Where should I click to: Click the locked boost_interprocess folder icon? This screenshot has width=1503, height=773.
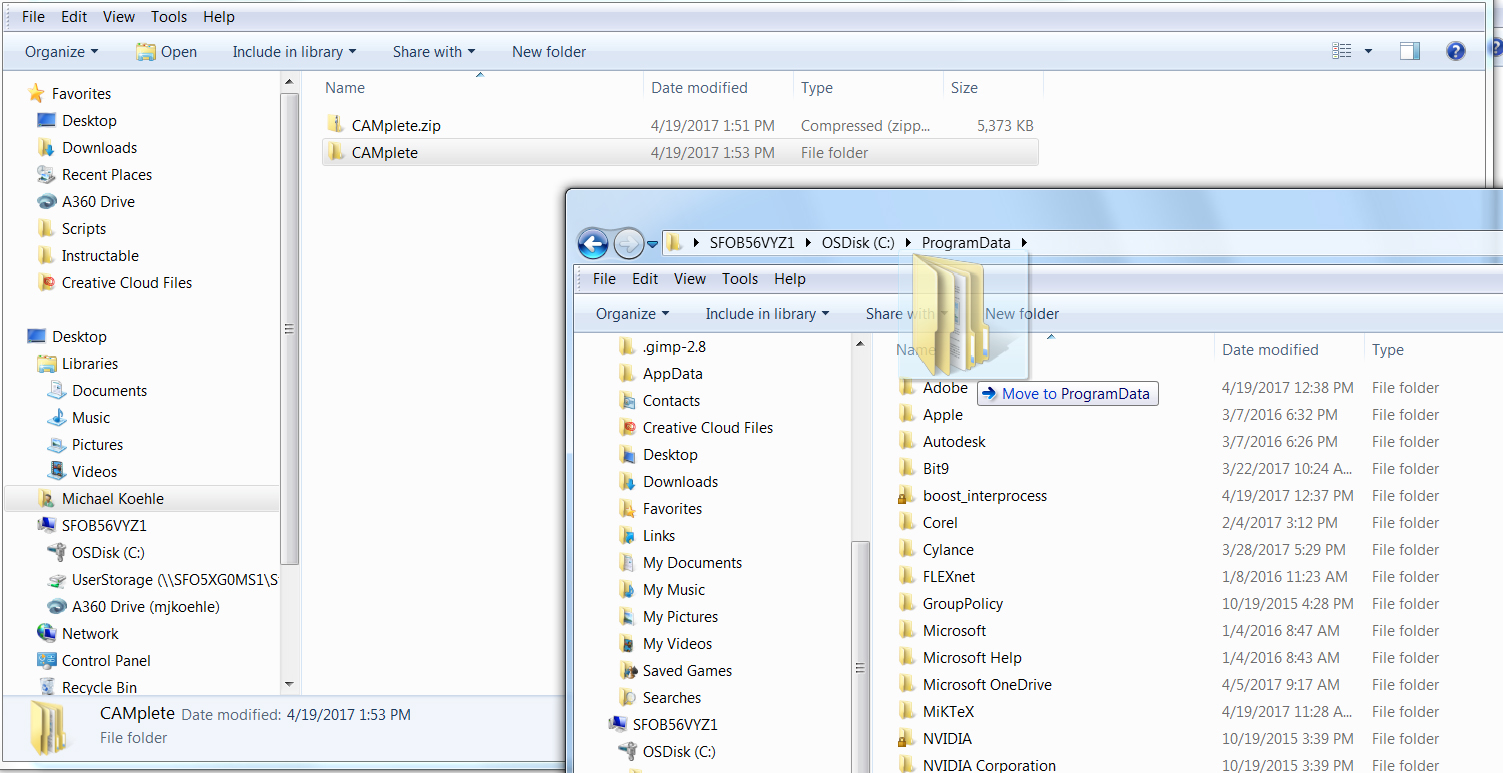point(906,495)
